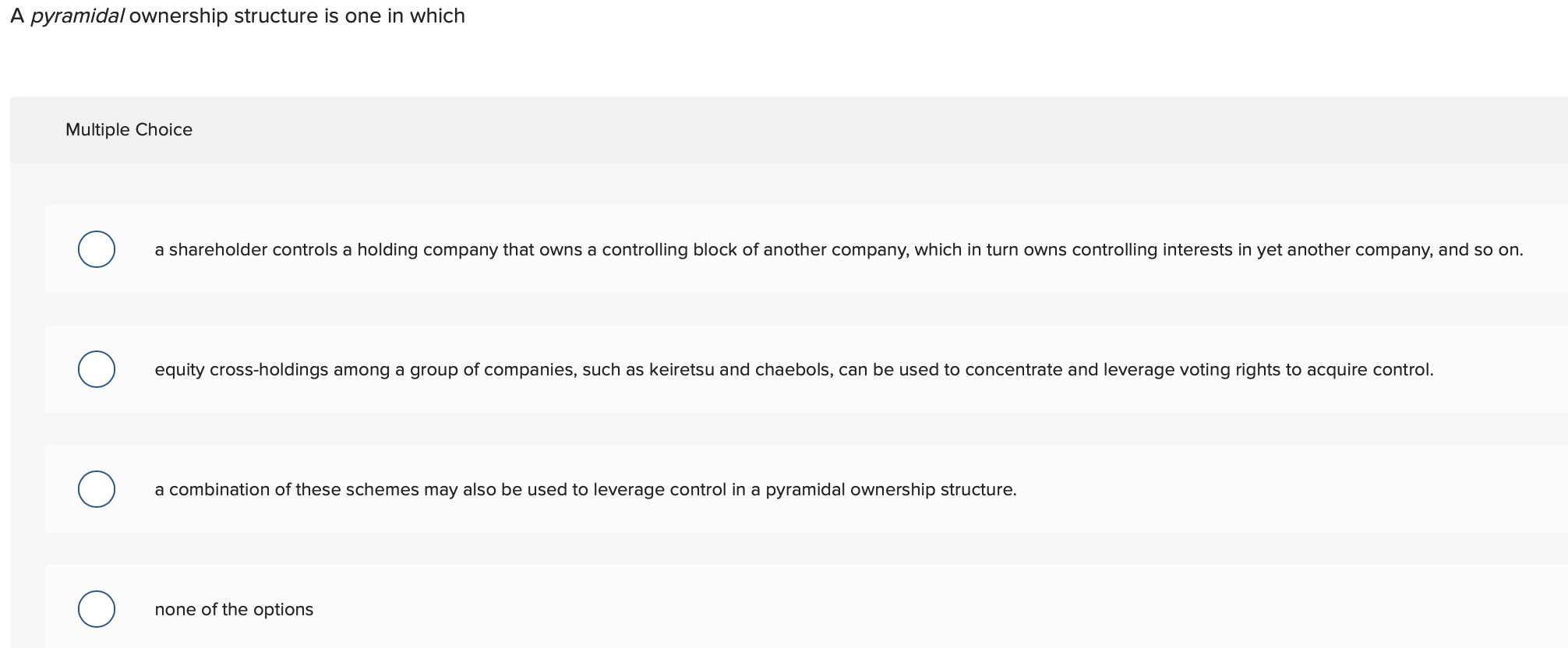Click the 'a combination of these schemes' answer row
Screen dimensions: 1568x648
click(x=584, y=488)
